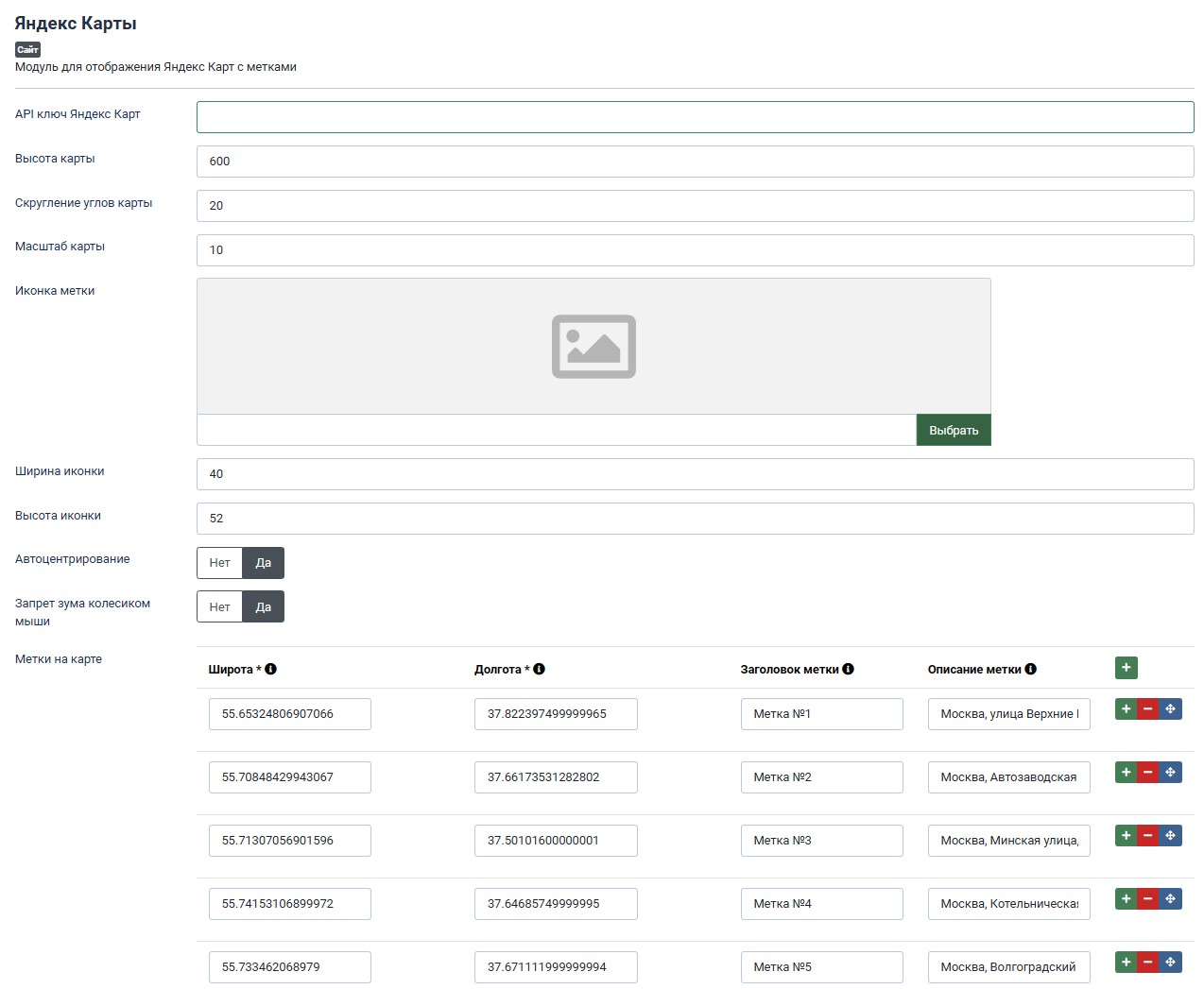Set Автоцентрирование to Нет
1204x989 pixels.
pyautogui.click(x=219, y=563)
